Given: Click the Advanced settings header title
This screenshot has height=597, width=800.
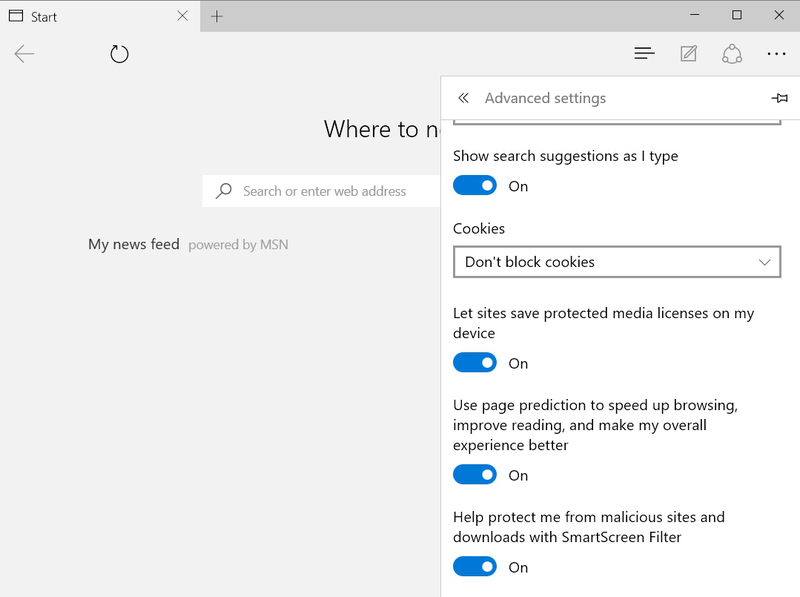Looking at the screenshot, I should (x=545, y=98).
